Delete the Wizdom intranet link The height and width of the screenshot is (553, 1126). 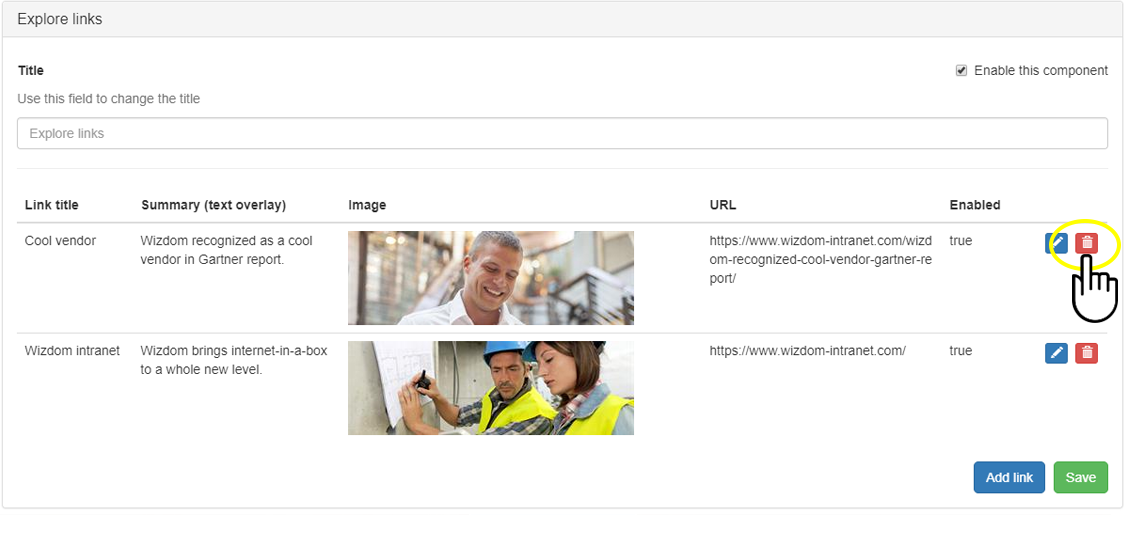pyautogui.click(x=1086, y=353)
